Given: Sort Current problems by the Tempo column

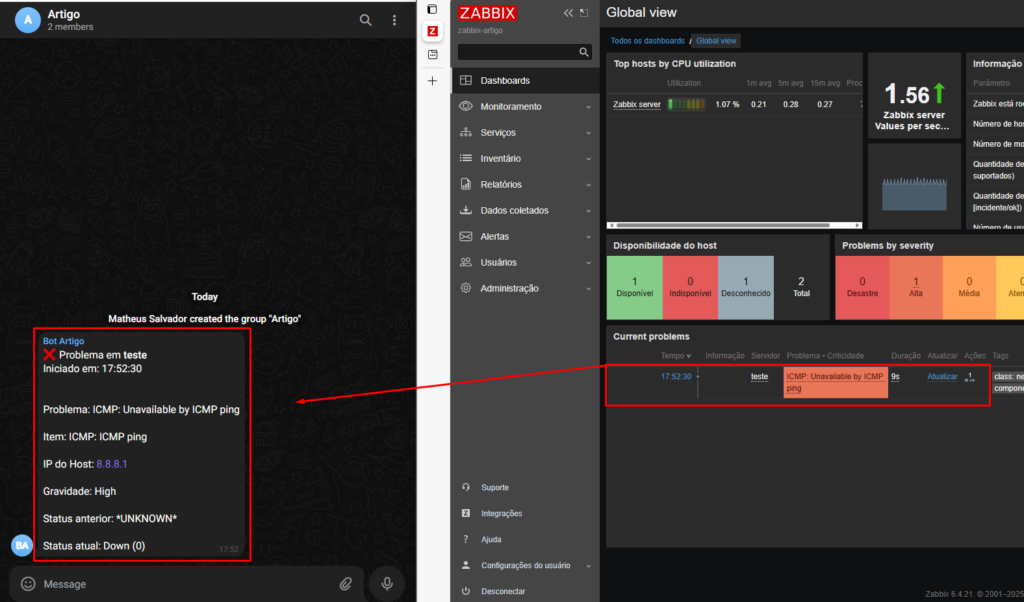Looking at the screenshot, I should (675, 356).
